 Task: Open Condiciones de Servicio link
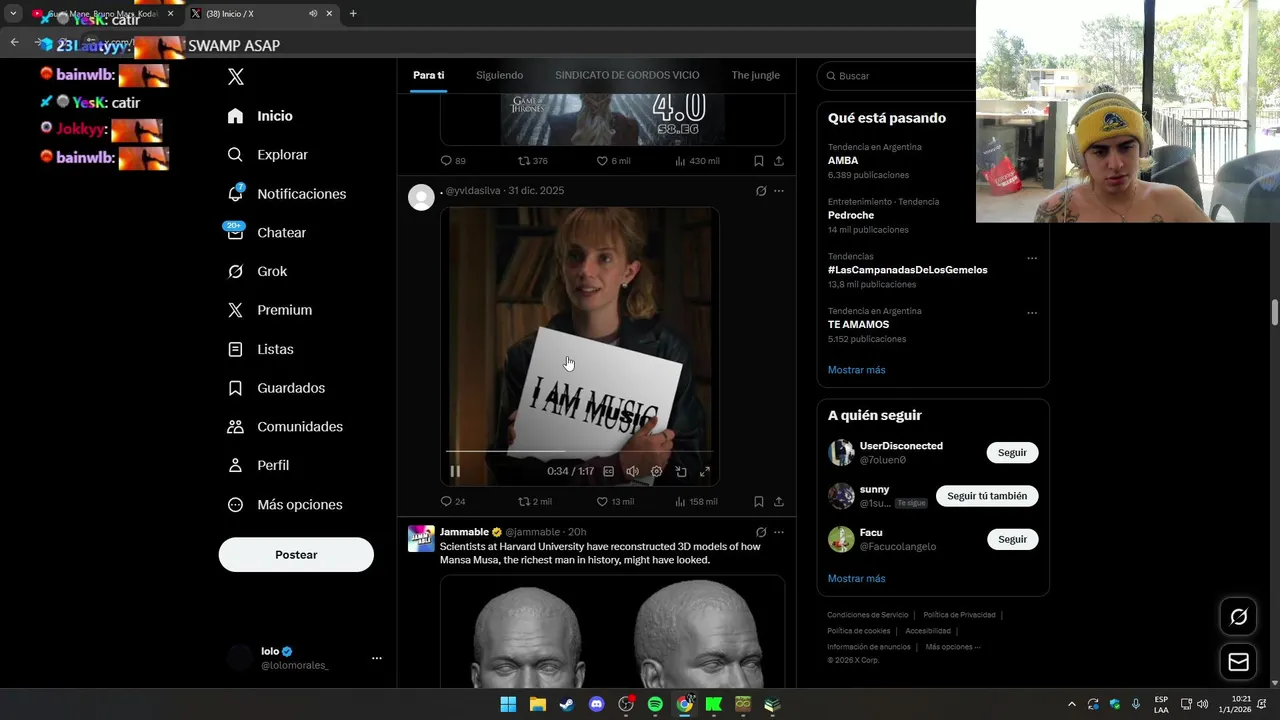(x=867, y=615)
